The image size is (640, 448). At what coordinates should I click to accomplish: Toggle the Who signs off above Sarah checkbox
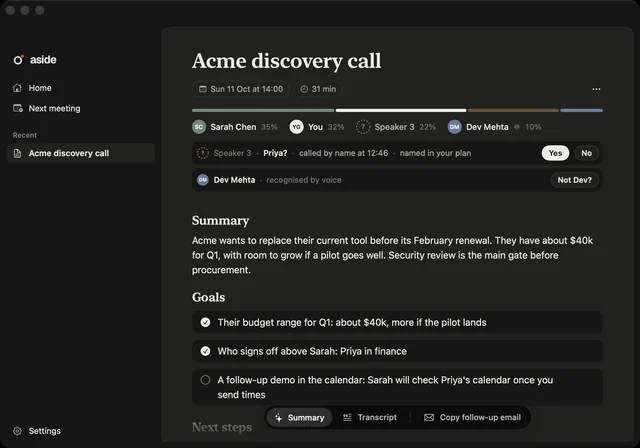205,351
